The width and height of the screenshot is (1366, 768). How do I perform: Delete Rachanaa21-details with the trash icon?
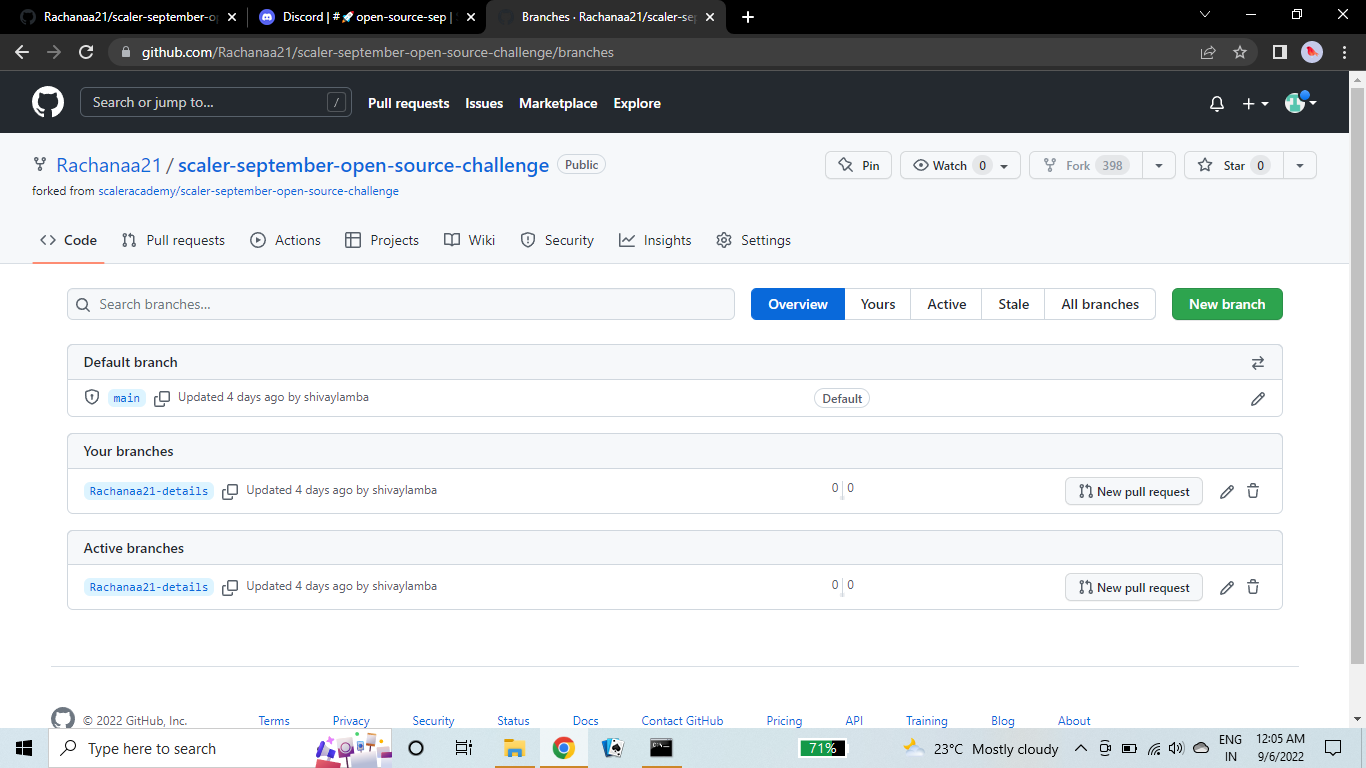click(x=1253, y=490)
